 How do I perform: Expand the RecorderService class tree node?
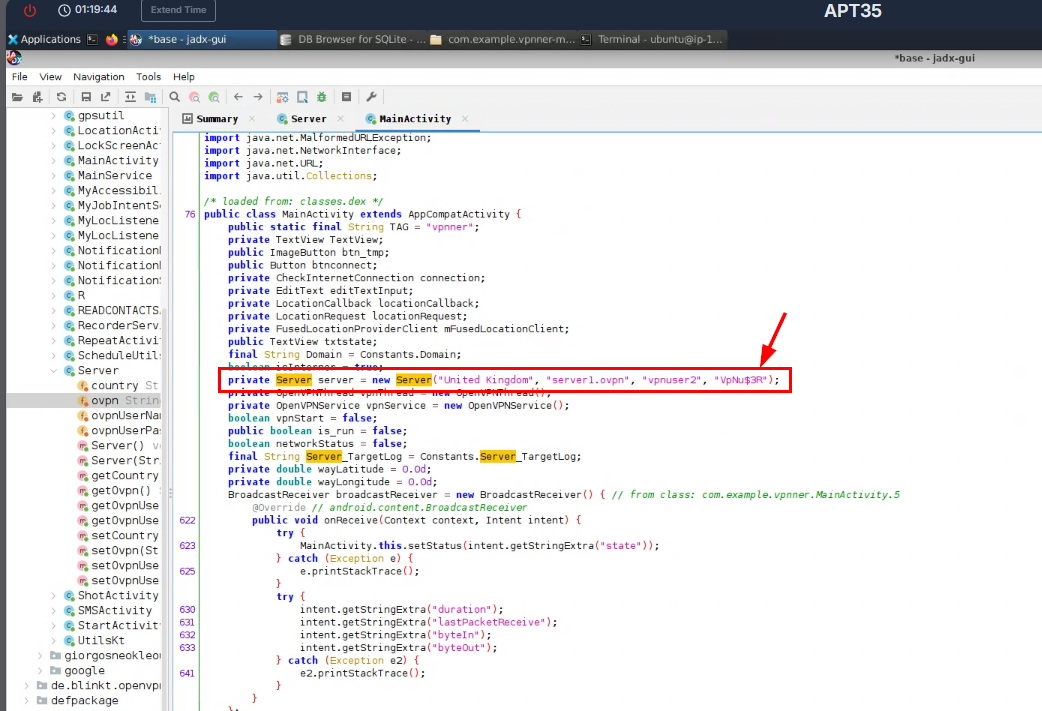coord(54,326)
